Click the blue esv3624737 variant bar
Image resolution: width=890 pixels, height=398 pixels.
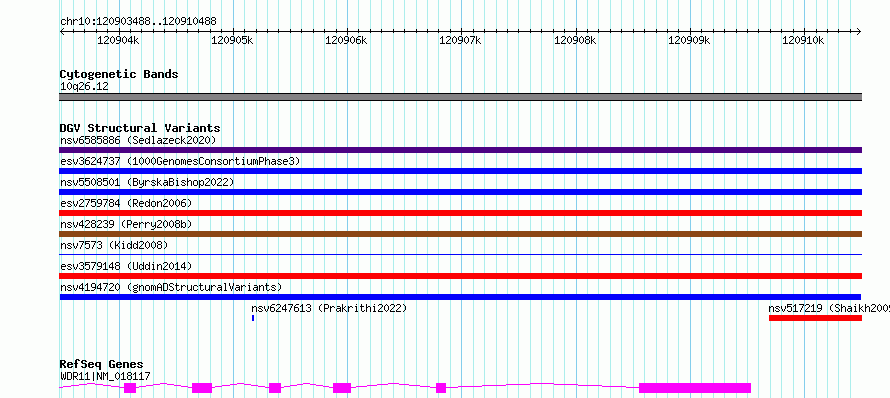(460, 171)
